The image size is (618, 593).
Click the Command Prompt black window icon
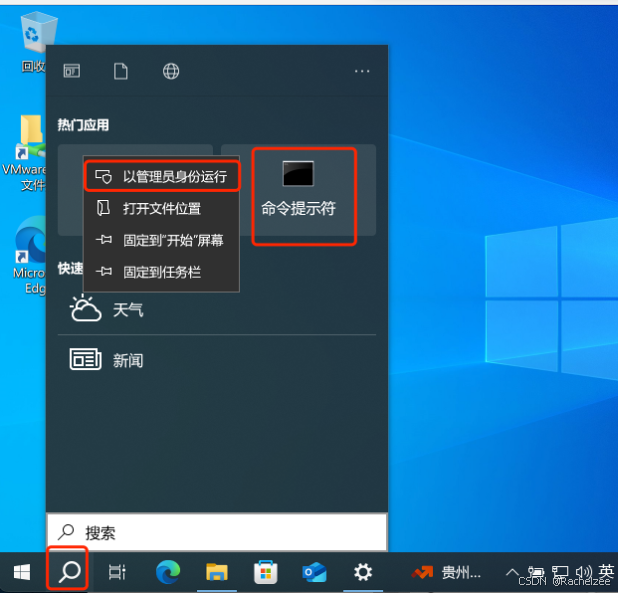298,173
